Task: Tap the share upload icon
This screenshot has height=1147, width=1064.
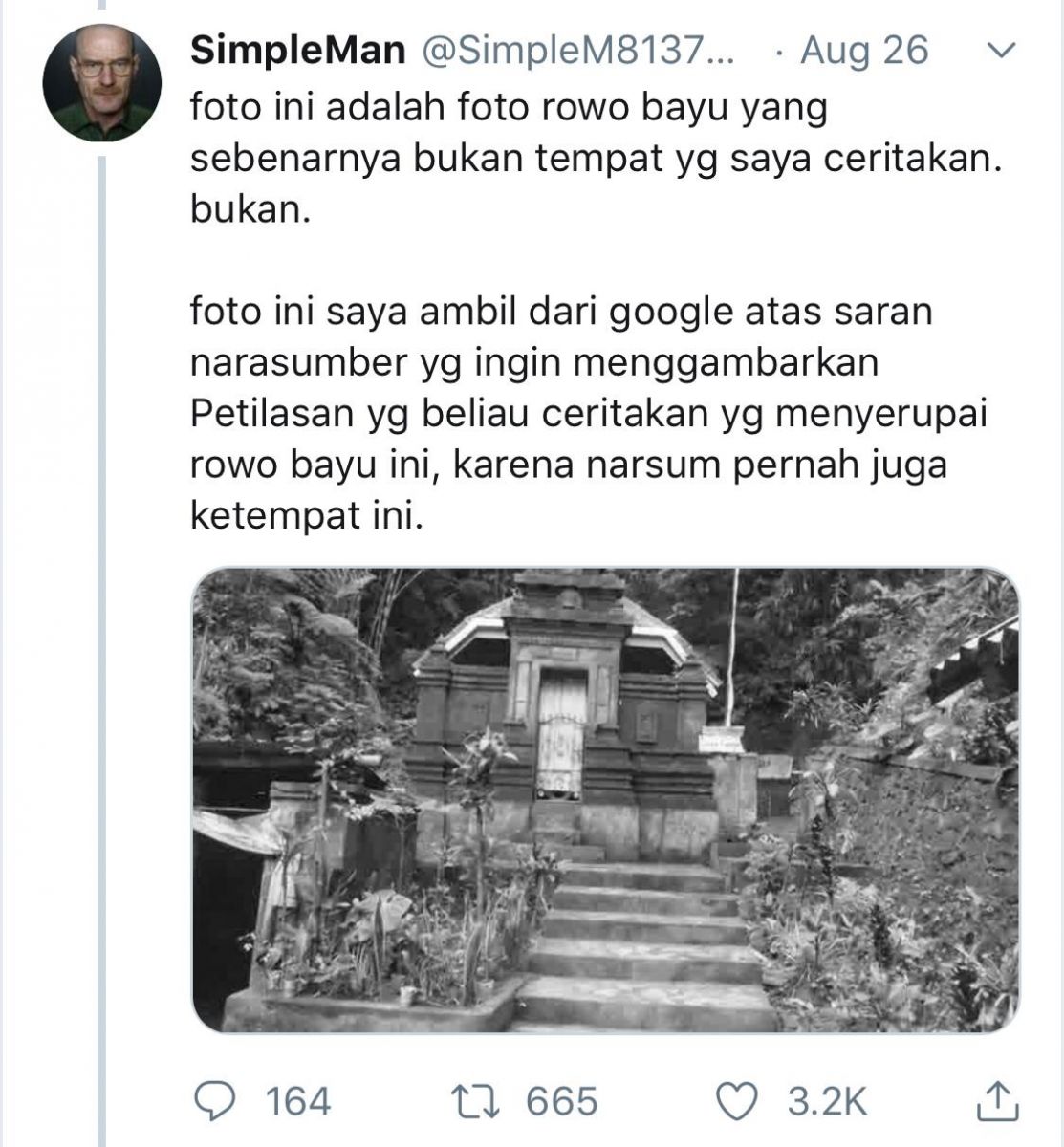Action: click(x=995, y=1100)
